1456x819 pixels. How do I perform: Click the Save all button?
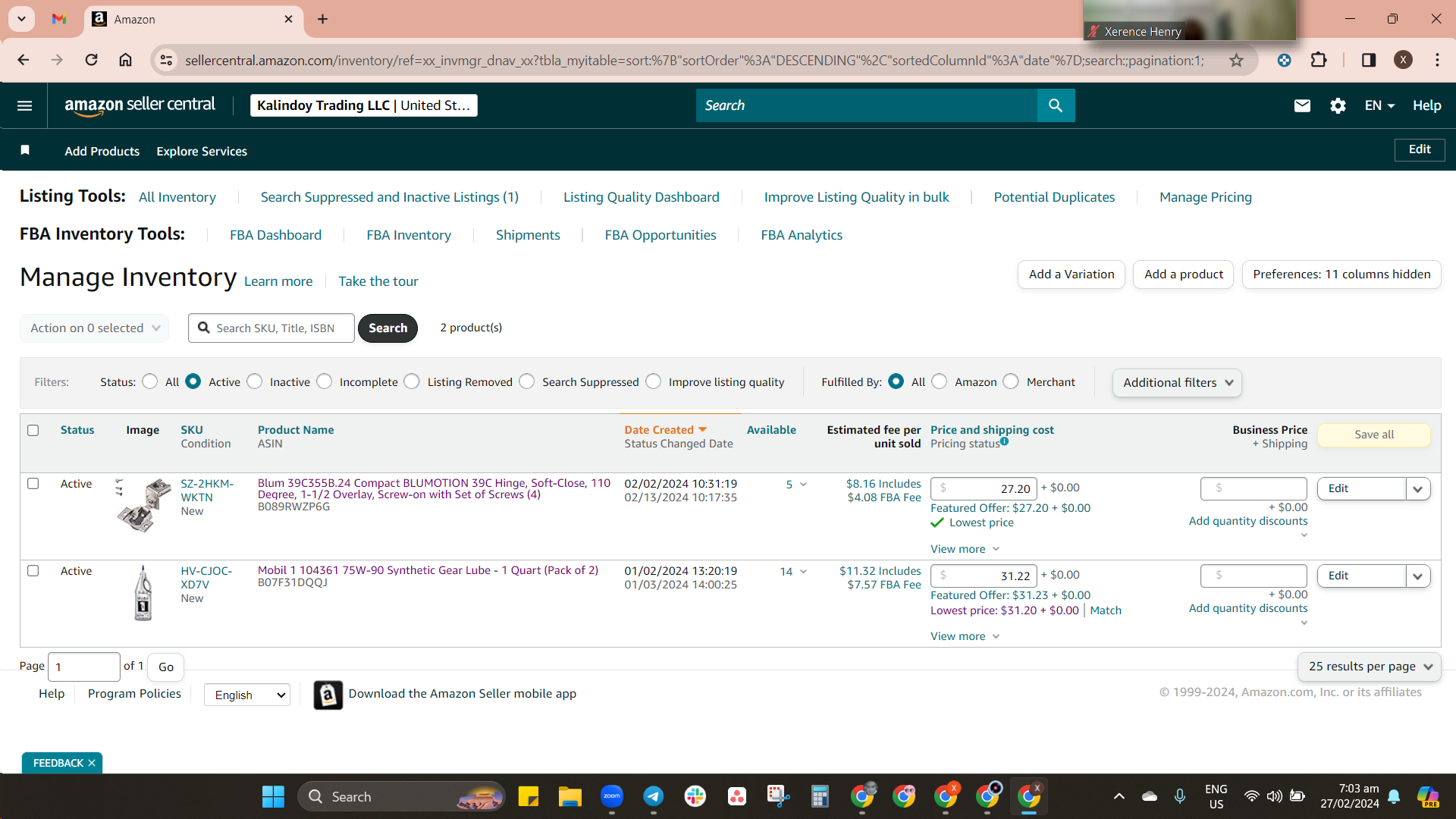(1374, 435)
